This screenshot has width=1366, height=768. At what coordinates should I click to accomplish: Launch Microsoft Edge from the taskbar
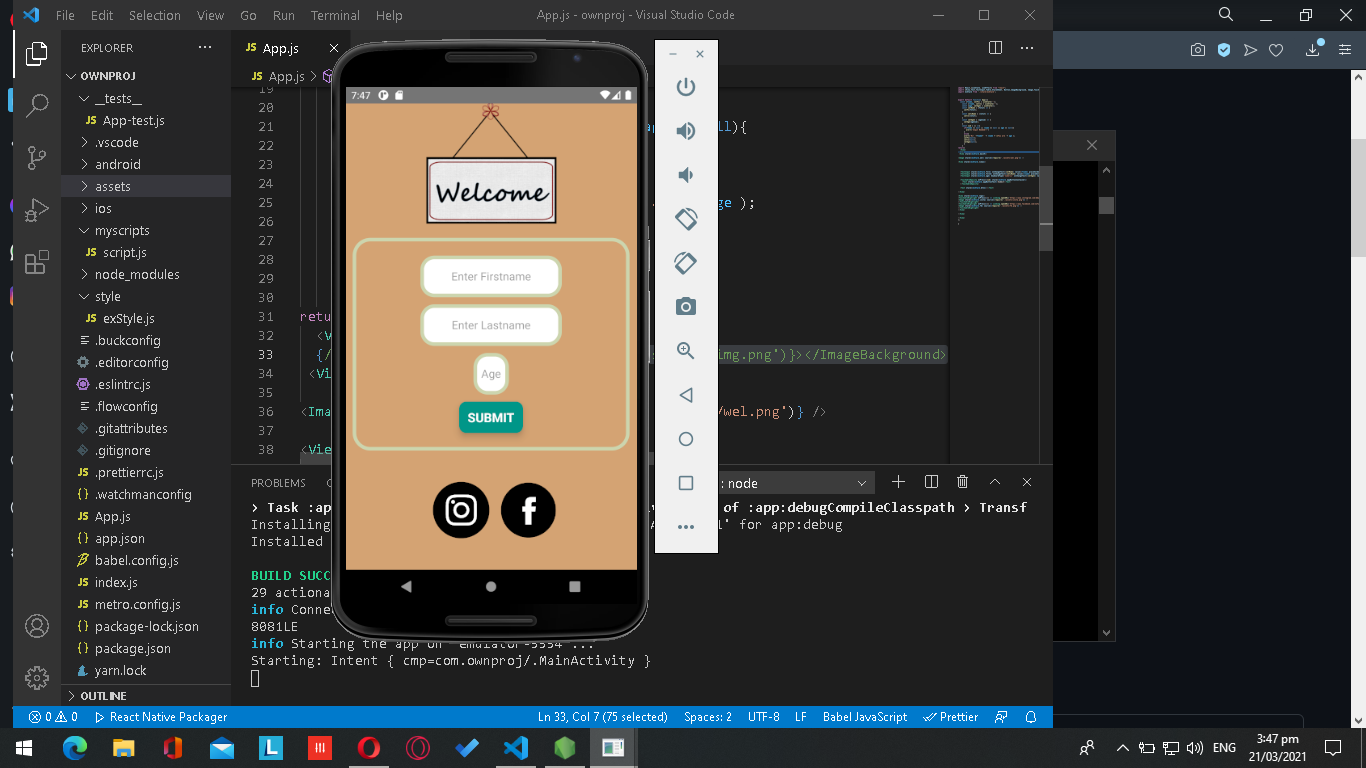(75, 747)
